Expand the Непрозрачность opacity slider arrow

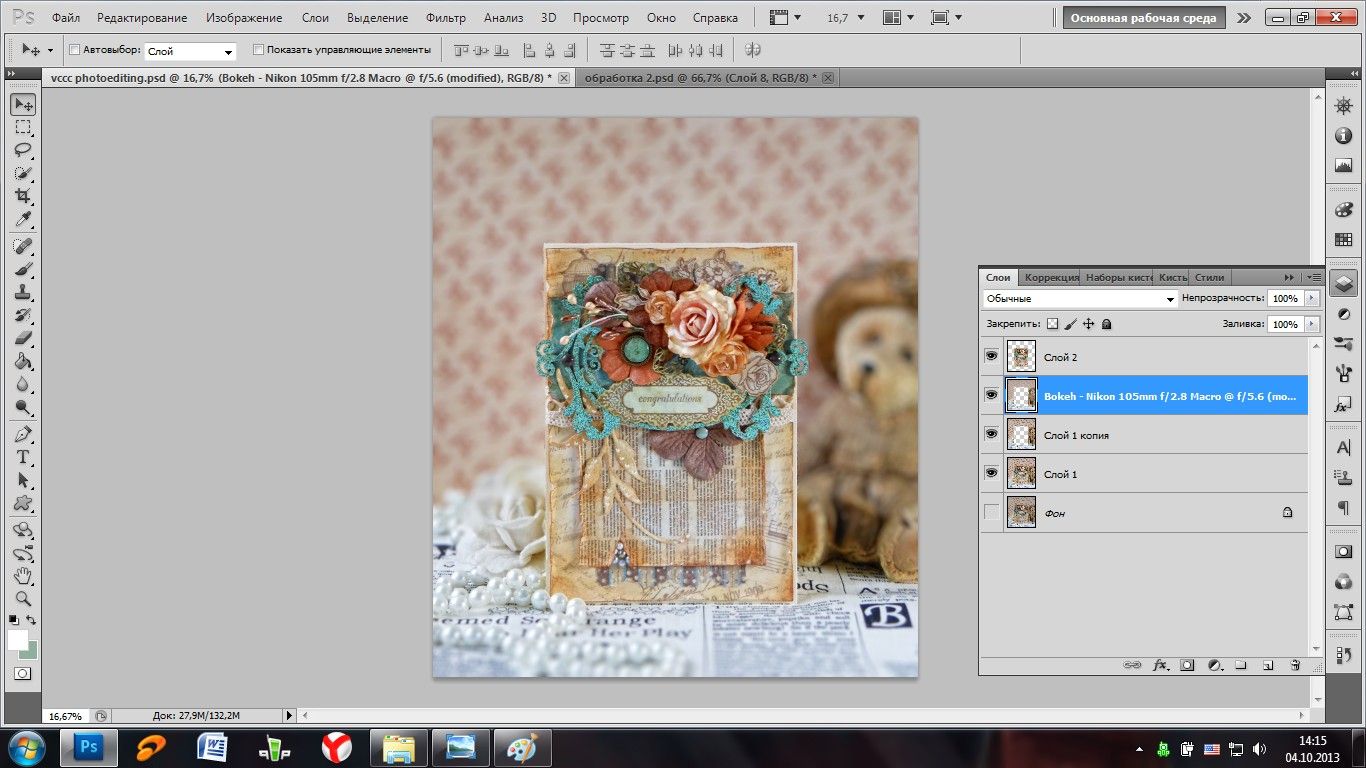tap(1311, 299)
